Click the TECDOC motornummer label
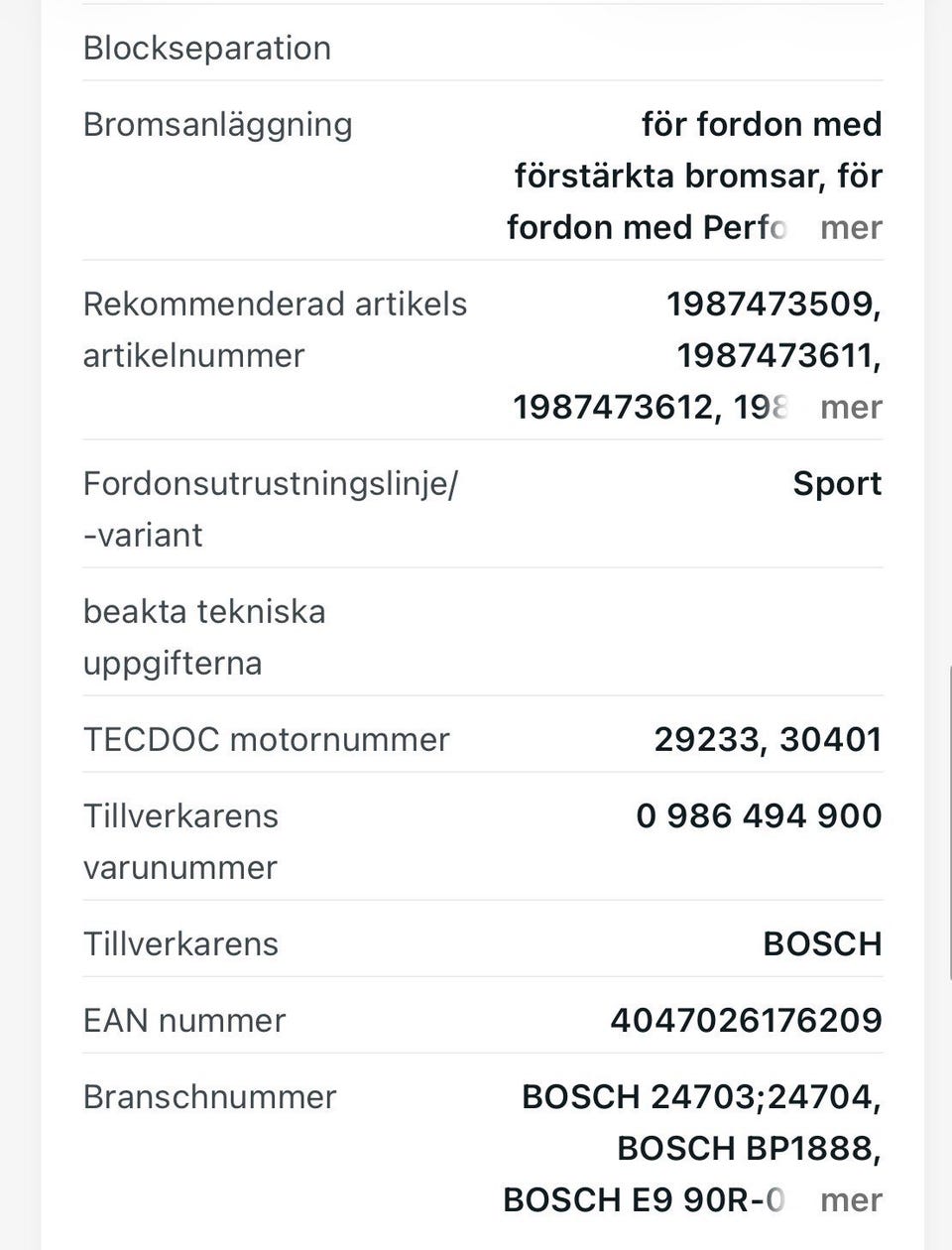The image size is (952, 1250). click(x=266, y=740)
